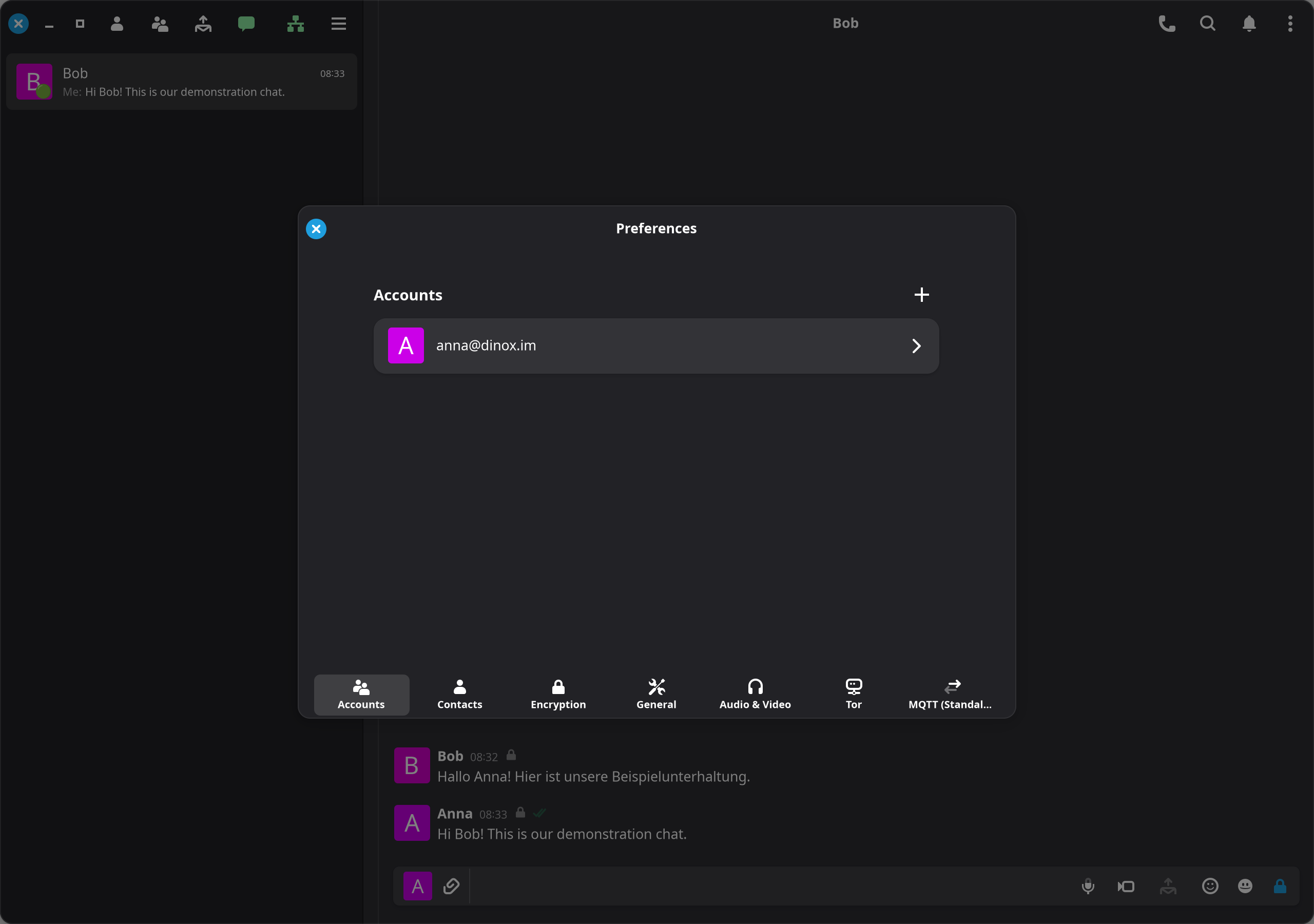Toggle notifications with the bell icon
Image resolution: width=1314 pixels, height=924 pixels.
1249,24
